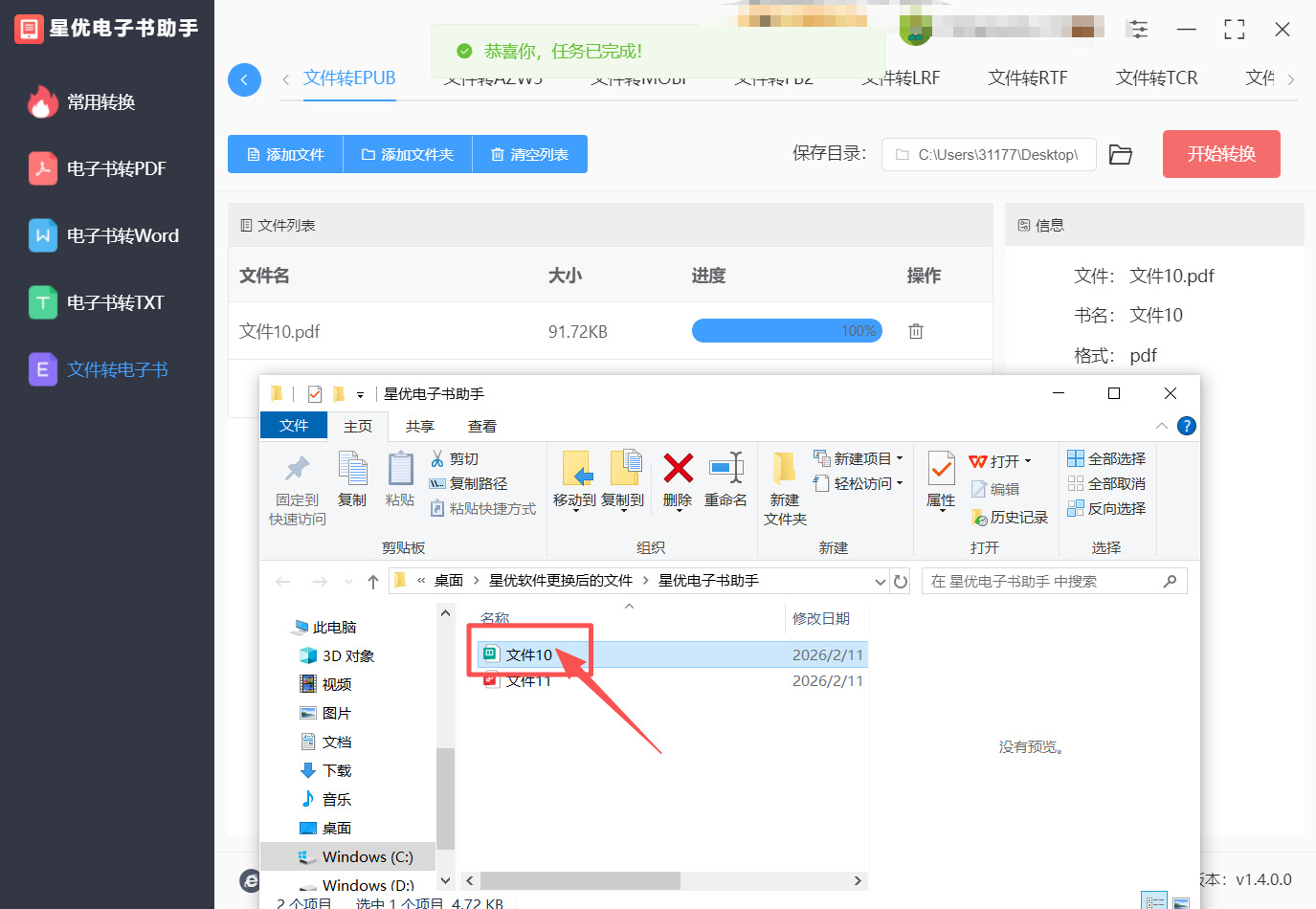Clear the list with 清空列表
Screen dimensions: 1316x909
[529, 154]
